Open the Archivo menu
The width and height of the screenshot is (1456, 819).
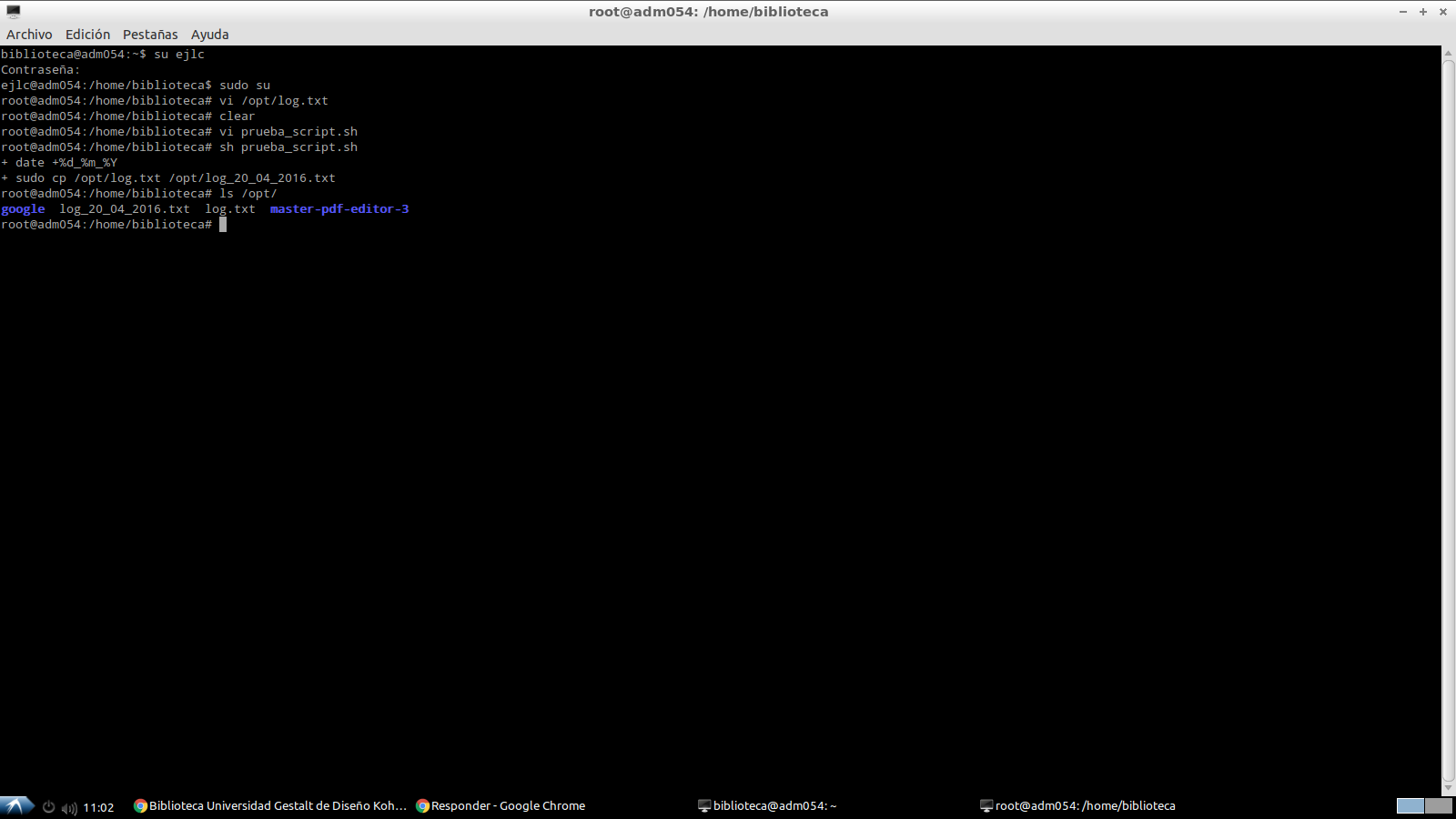(29, 35)
